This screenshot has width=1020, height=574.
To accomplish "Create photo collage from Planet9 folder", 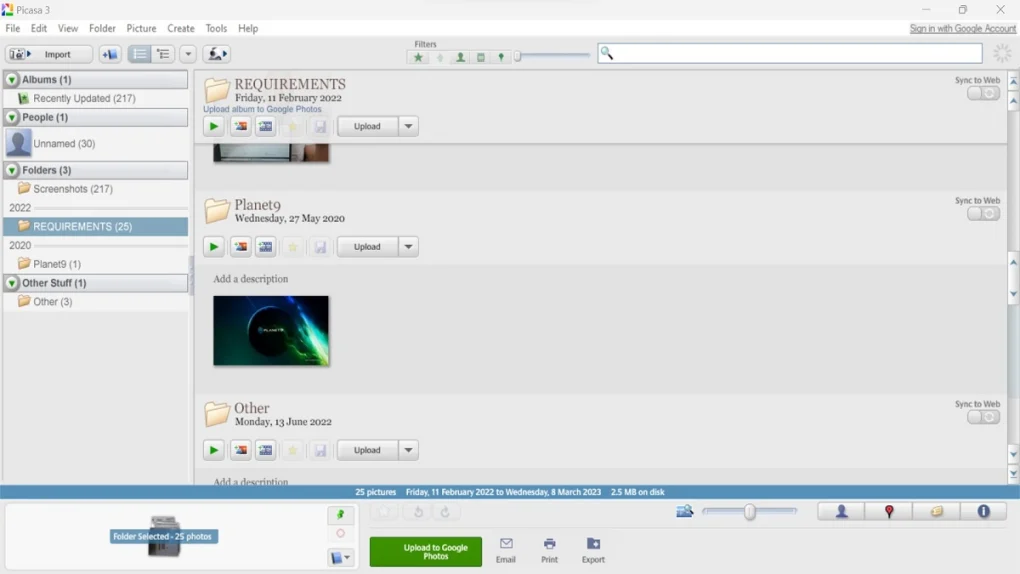I will click(241, 247).
